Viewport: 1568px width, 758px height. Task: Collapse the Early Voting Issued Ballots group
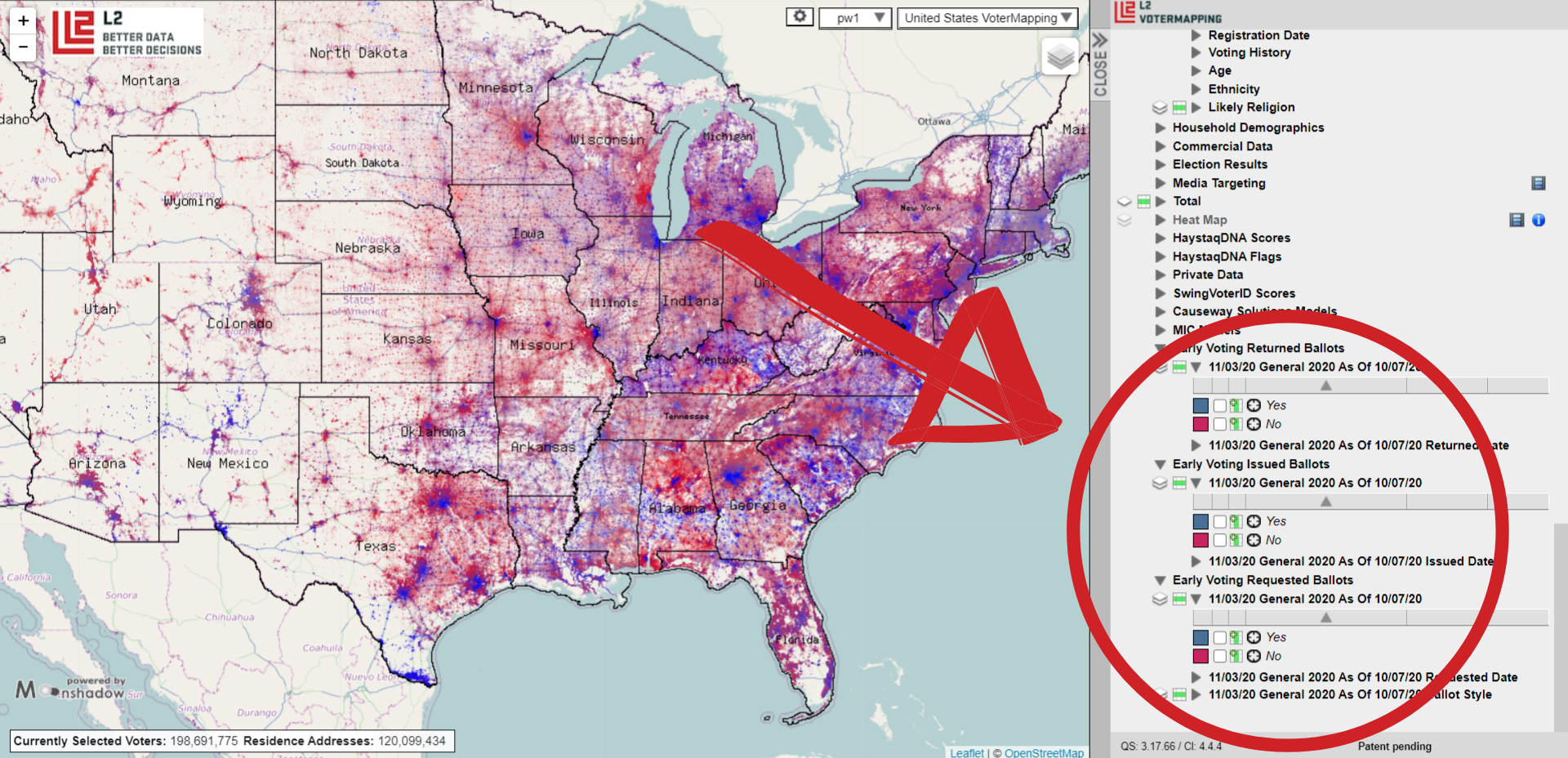pos(1160,464)
